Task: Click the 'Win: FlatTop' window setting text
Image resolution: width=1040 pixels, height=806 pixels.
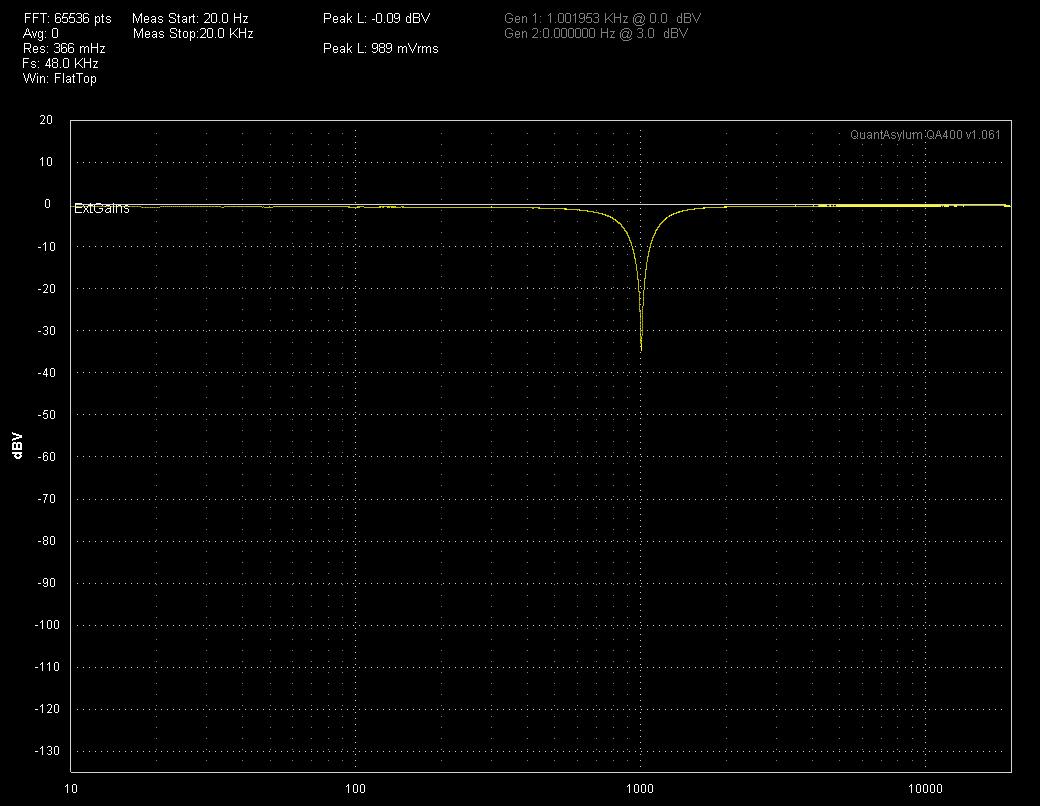Action: tap(60, 78)
